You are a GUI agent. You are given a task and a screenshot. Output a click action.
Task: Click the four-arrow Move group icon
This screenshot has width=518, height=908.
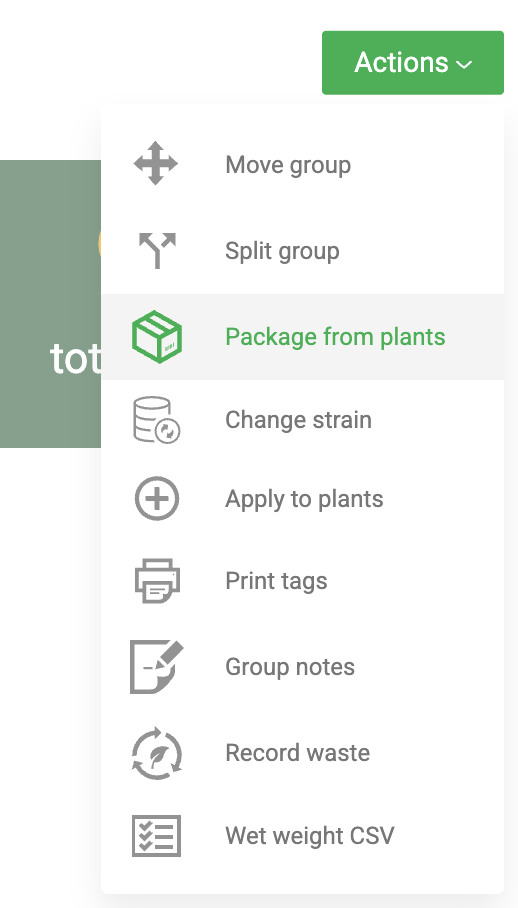coord(156,163)
